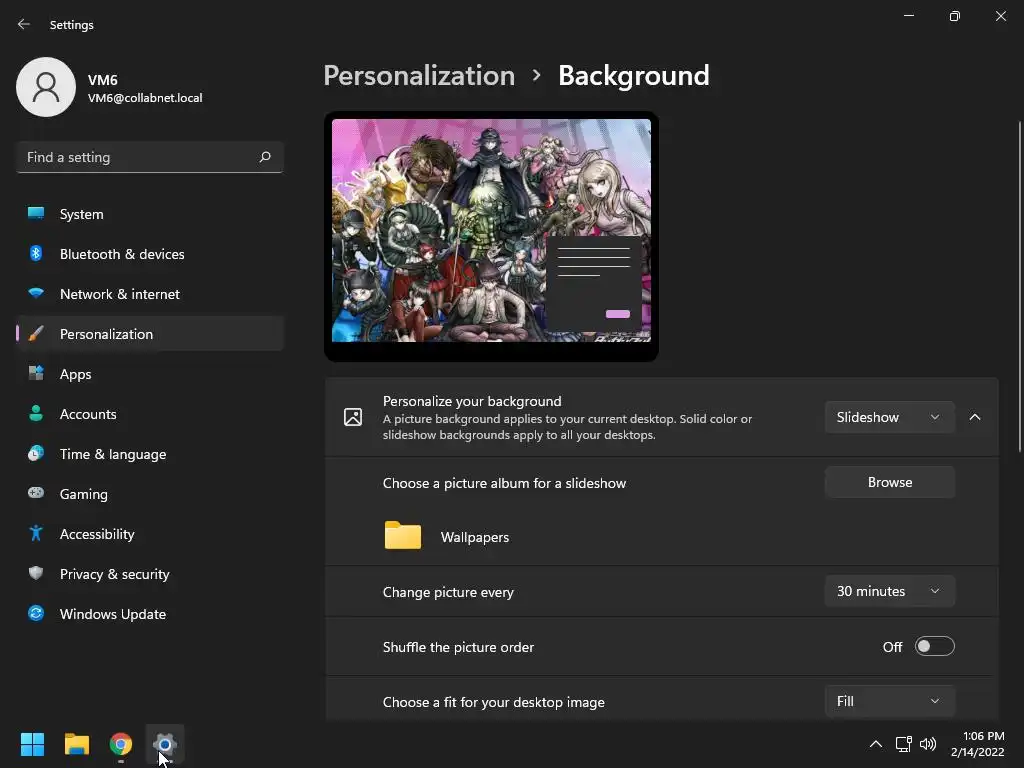Click the System monitor icon
The height and width of the screenshot is (768, 1024).
(36, 214)
